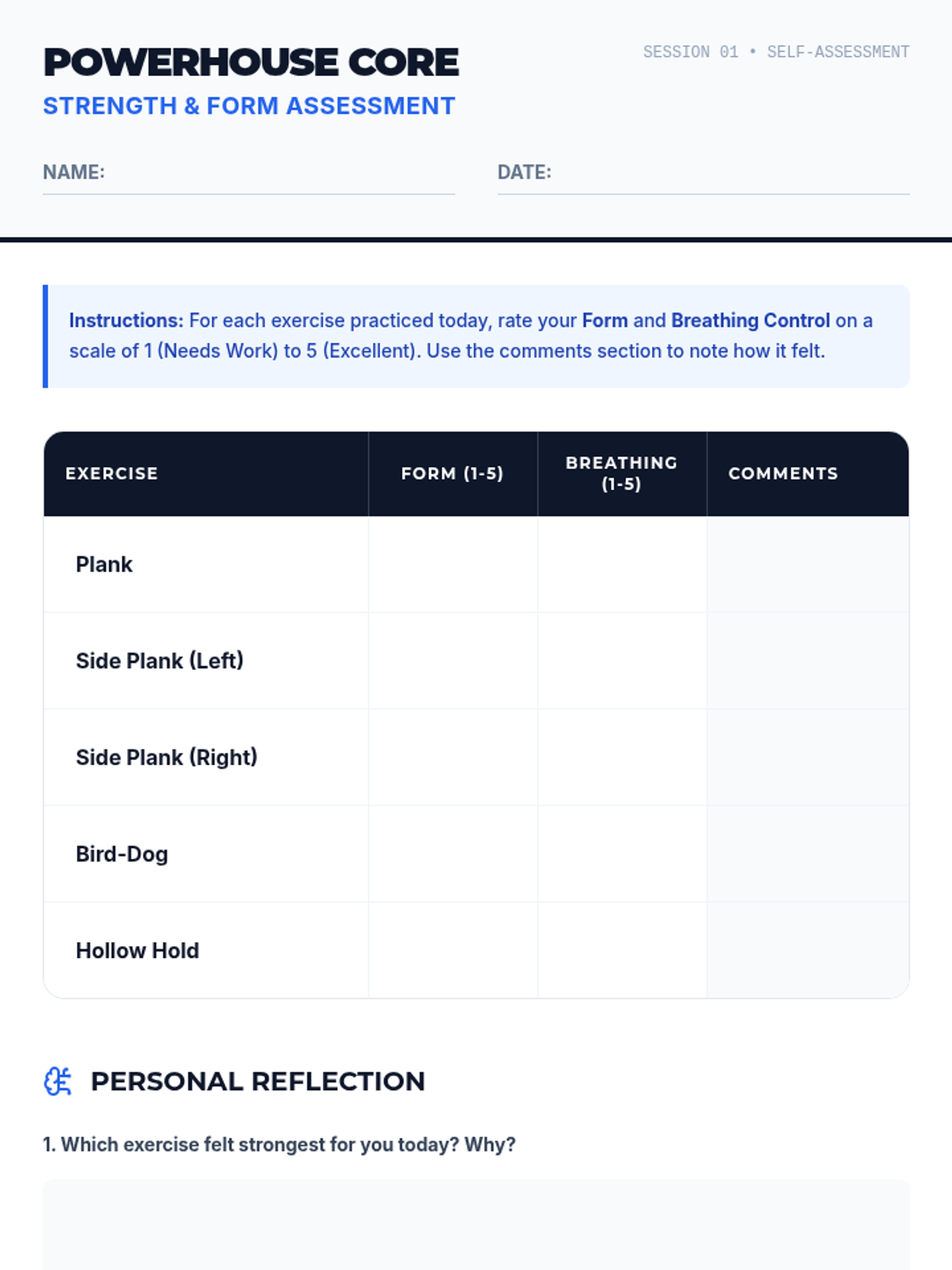Click the Form rating cell for Bird-Dog

pos(453,854)
